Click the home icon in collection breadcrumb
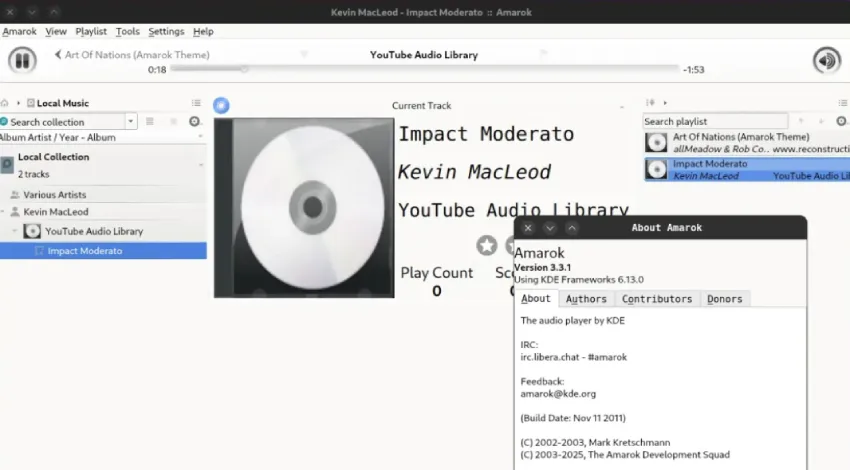This screenshot has width=850, height=470. click(5, 103)
